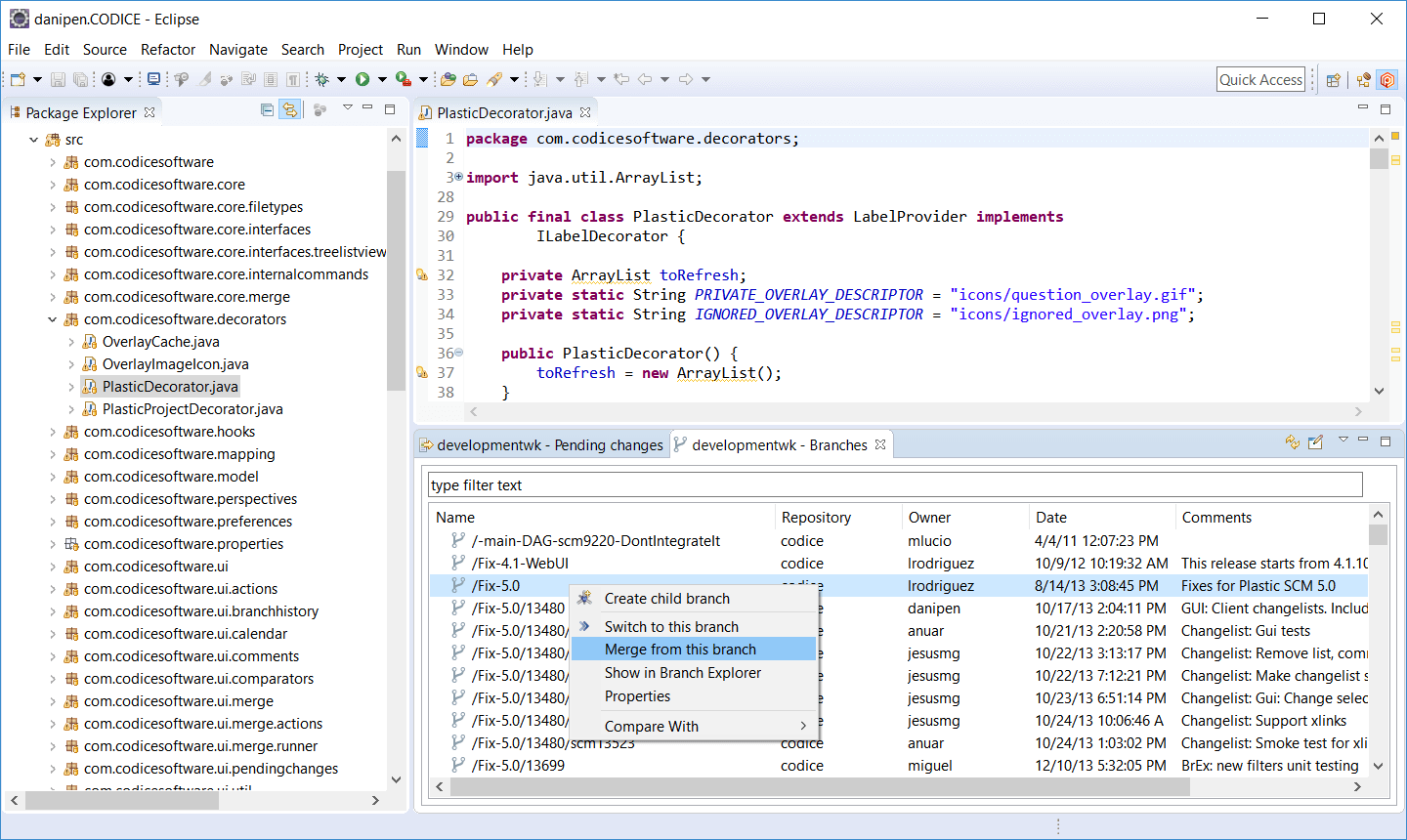Open the Navigate menu
Viewport: 1407px width, 840px height.
[x=238, y=49]
